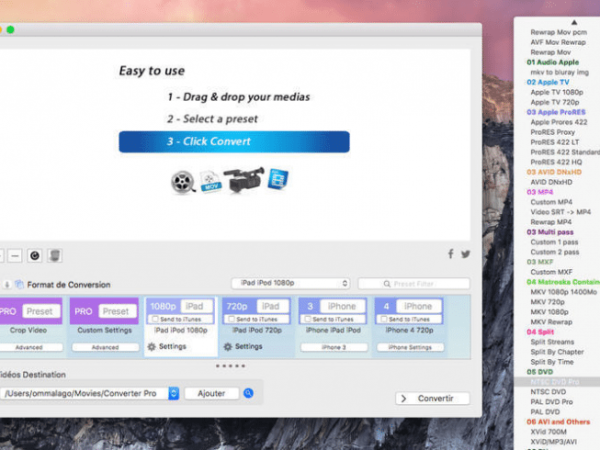Image resolution: width=600 pixels, height=450 pixels.
Task: Enable Send to iTunes for 720p iPad
Action: 231,319
